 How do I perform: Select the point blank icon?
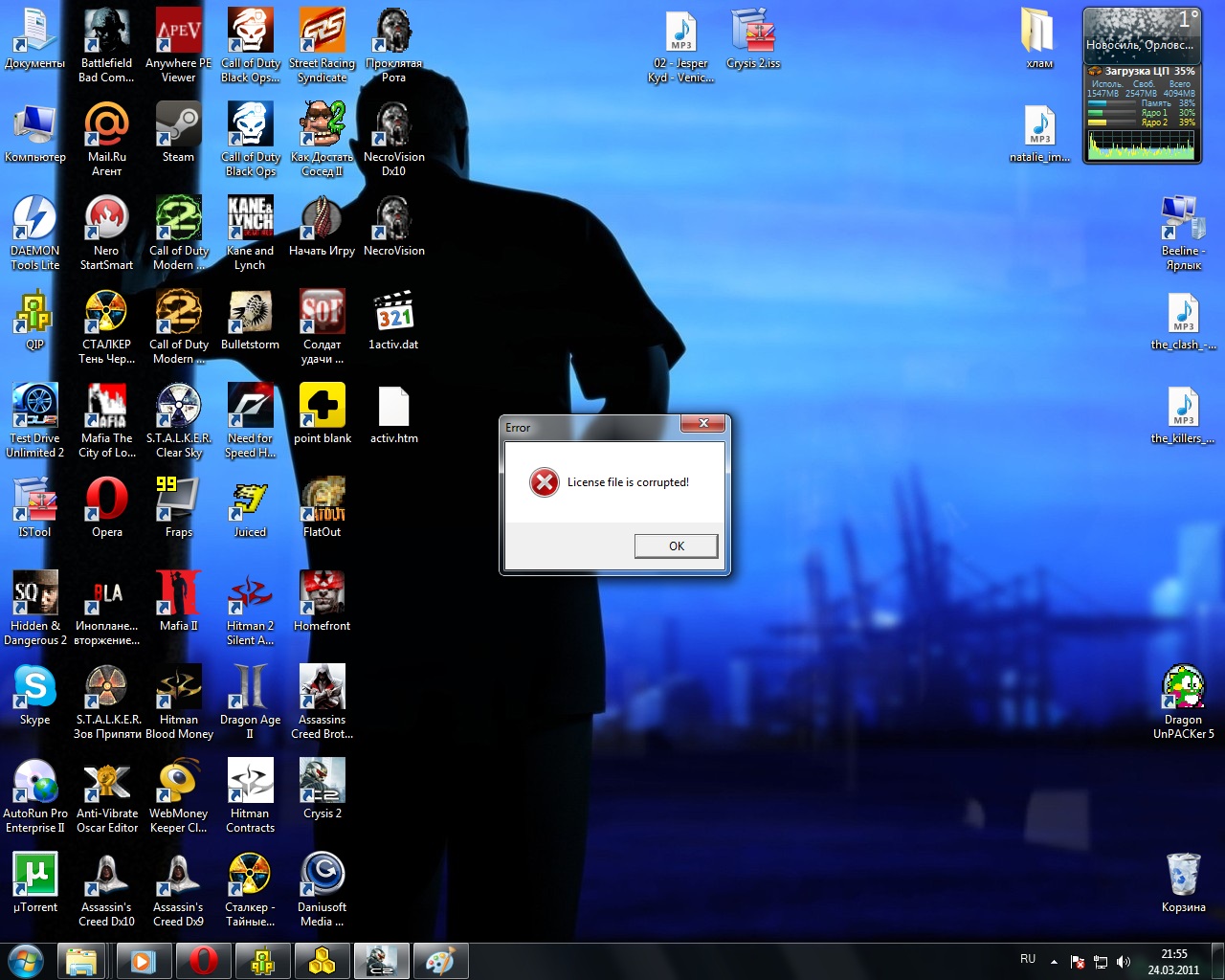tap(322, 413)
